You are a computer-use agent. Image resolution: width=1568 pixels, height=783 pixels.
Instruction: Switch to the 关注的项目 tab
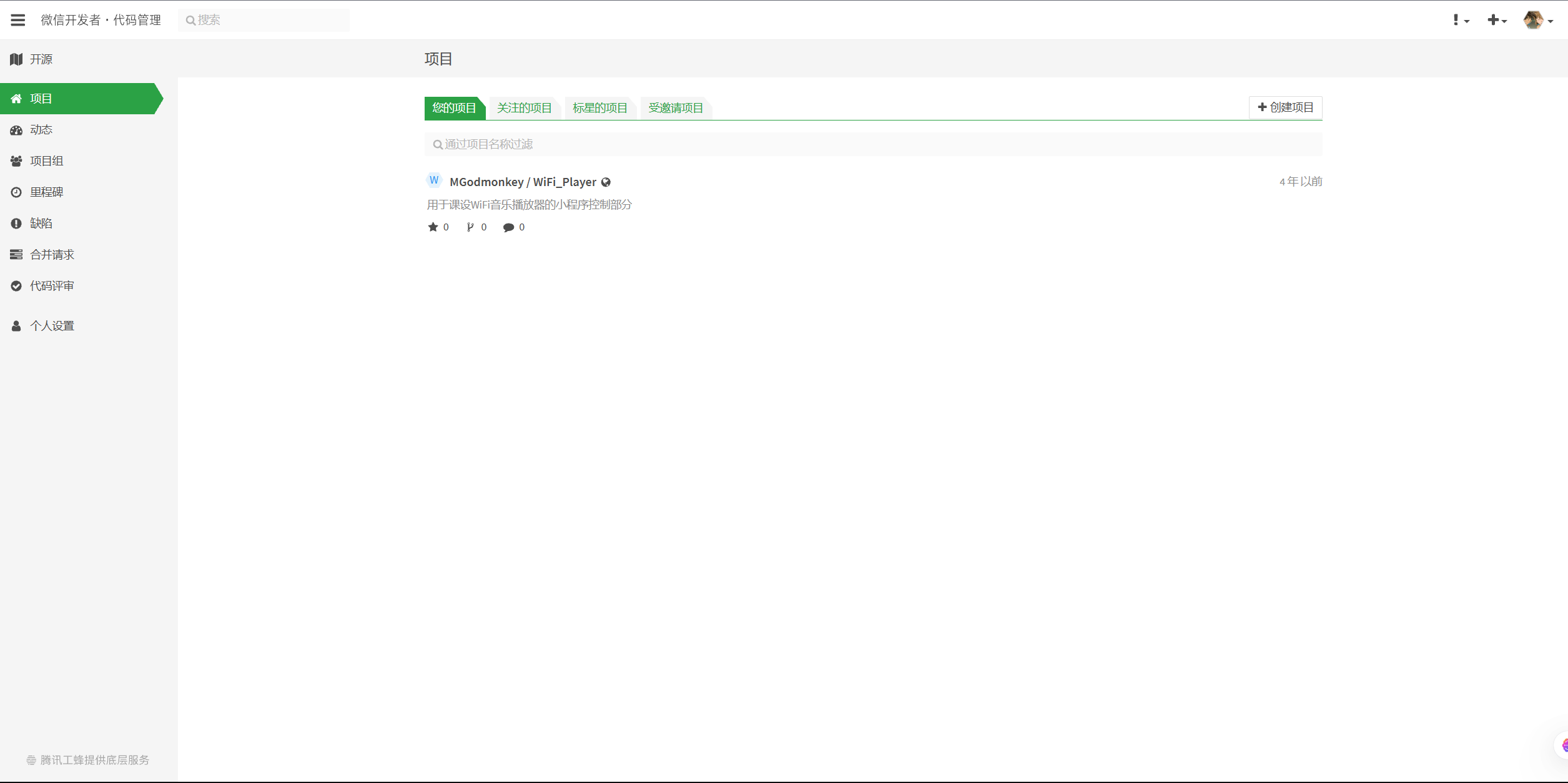click(x=524, y=108)
